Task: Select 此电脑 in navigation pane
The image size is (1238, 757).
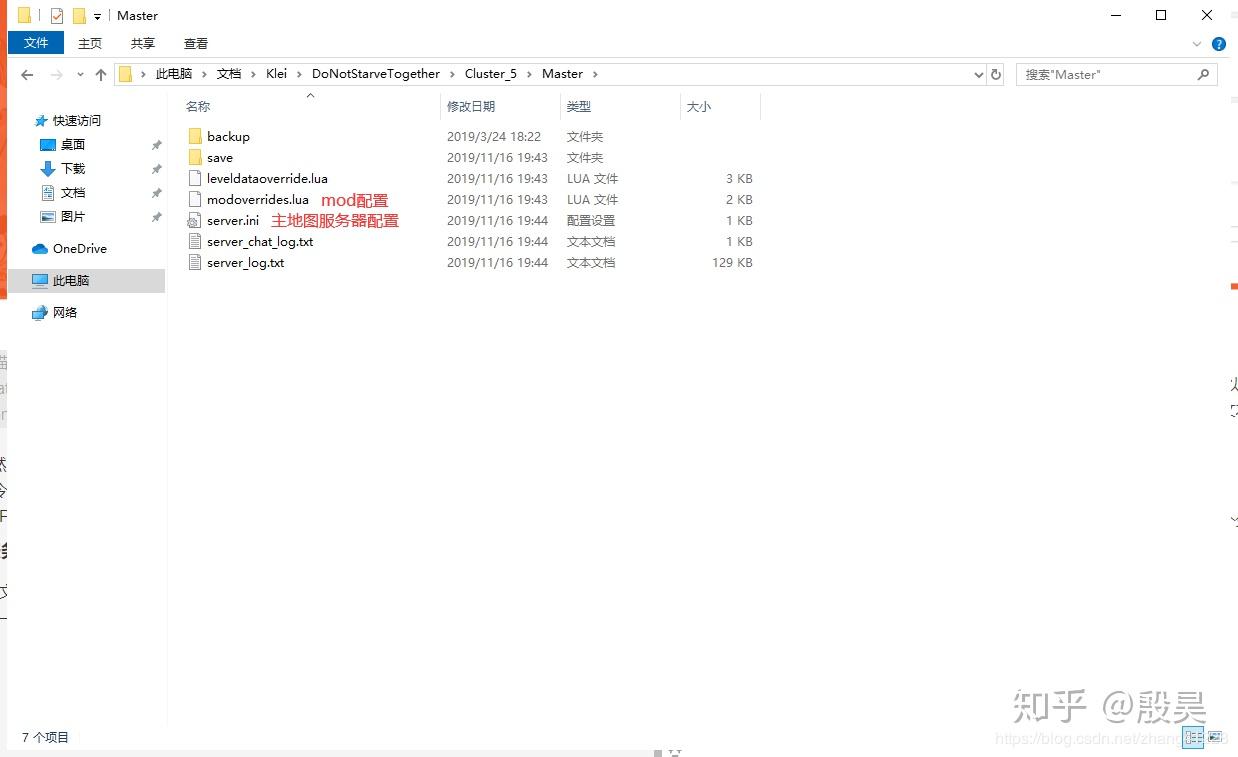Action: coord(71,280)
